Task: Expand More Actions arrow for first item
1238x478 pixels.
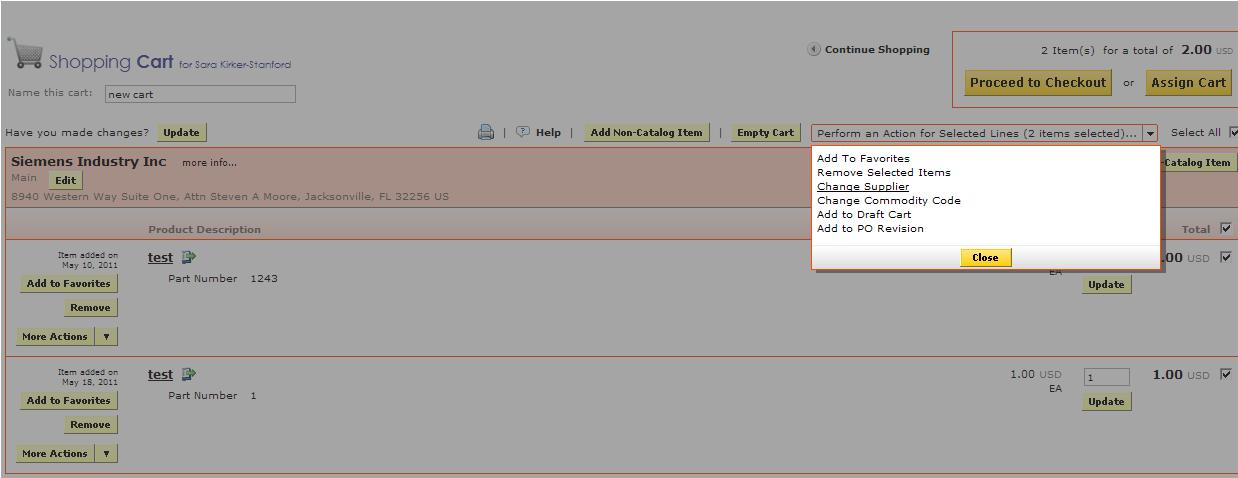Action: [107, 337]
